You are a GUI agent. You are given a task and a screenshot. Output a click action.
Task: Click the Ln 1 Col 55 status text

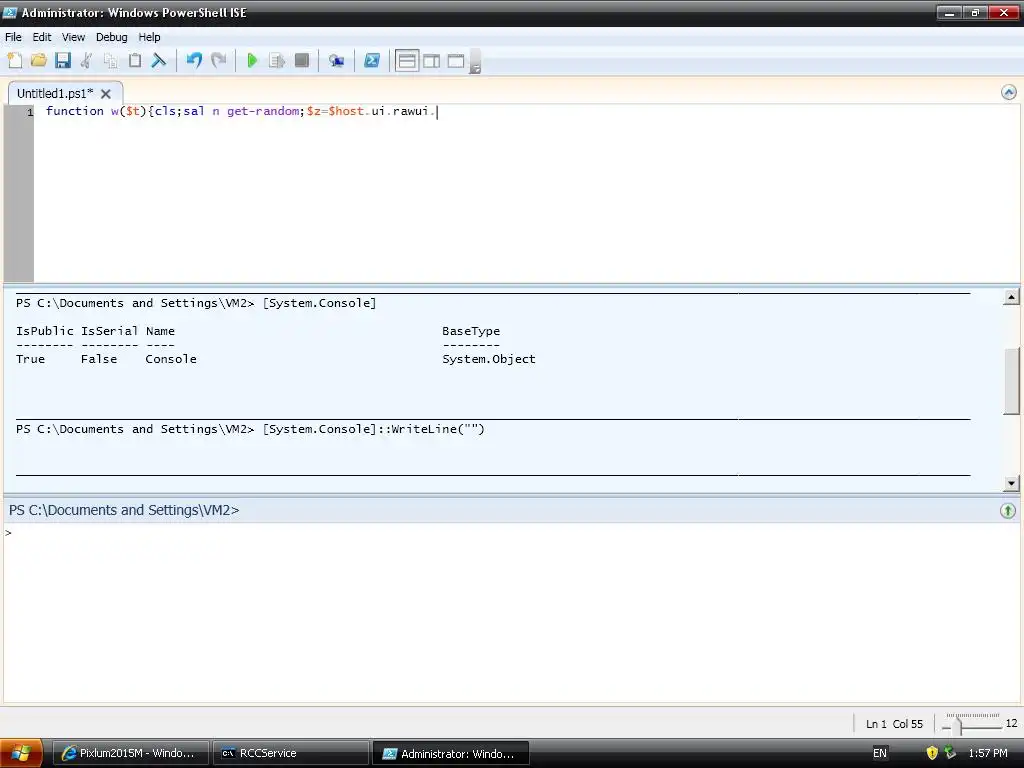point(894,724)
